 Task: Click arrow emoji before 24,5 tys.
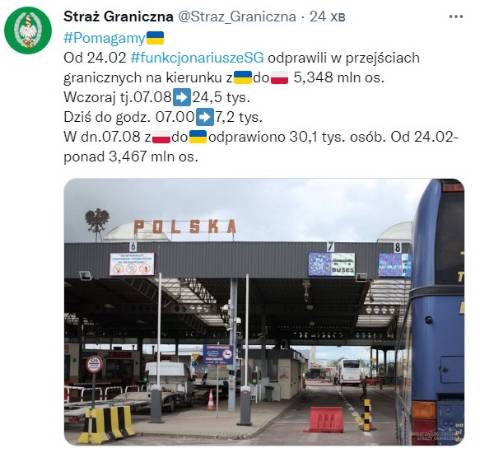point(182,97)
